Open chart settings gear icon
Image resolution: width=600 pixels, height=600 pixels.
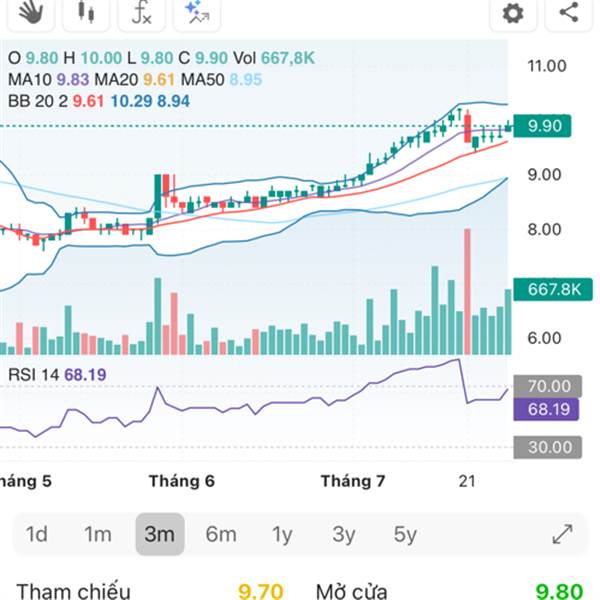pyautogui.click(x=513, y=13)
